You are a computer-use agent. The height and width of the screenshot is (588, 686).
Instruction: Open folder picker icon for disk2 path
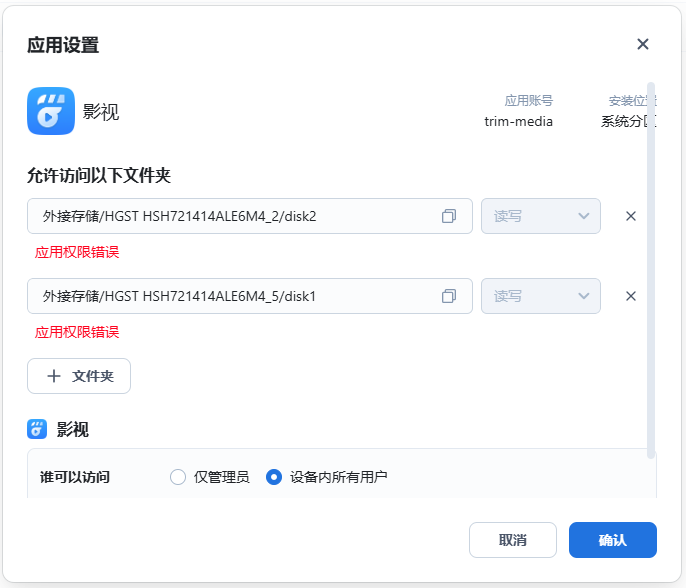(x=449, y=216)
